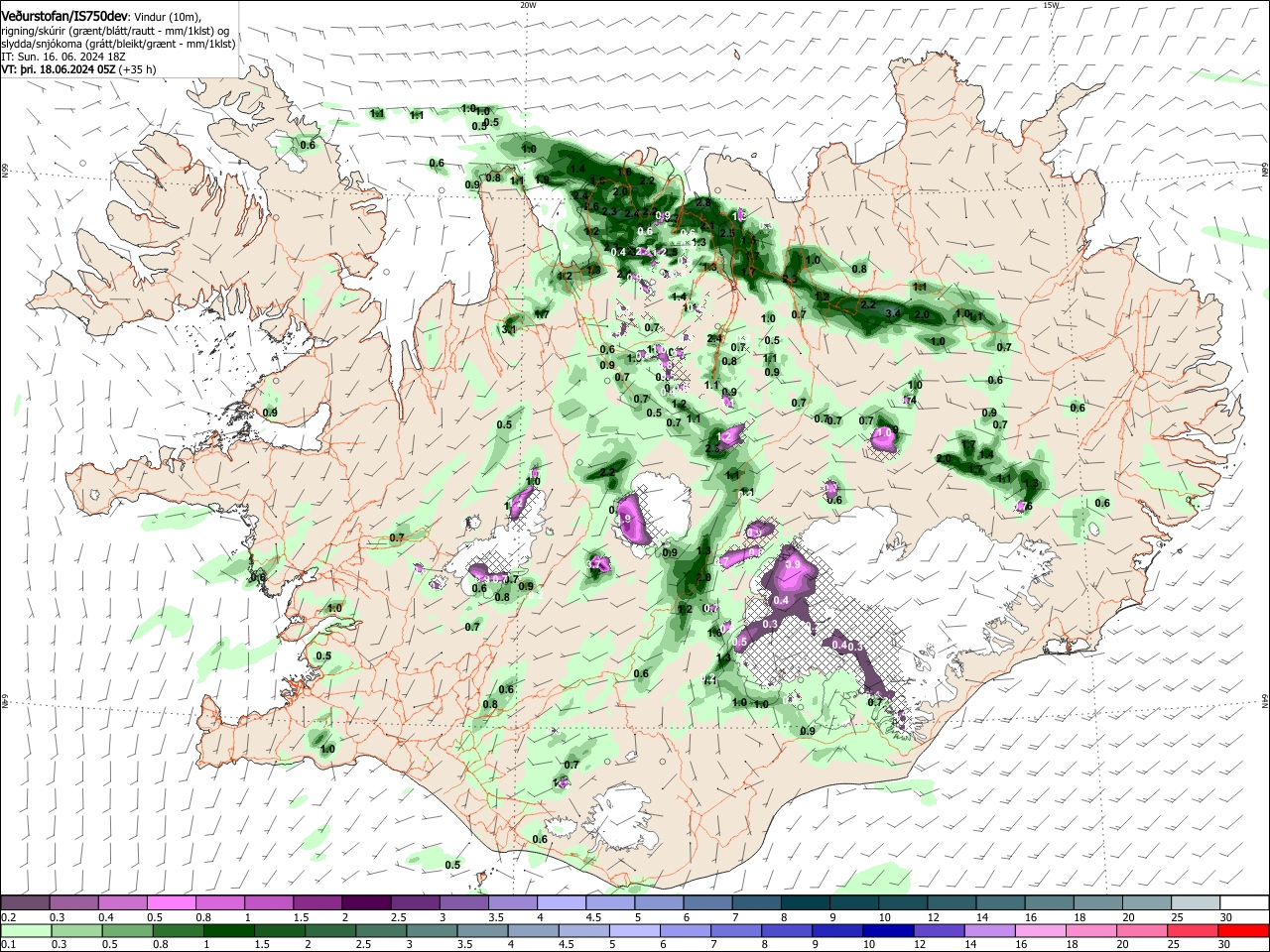Pick upper legend swatch between 1 and 1.5
1270x952 pixels.
pyautogui.click(x=268, y=902)
